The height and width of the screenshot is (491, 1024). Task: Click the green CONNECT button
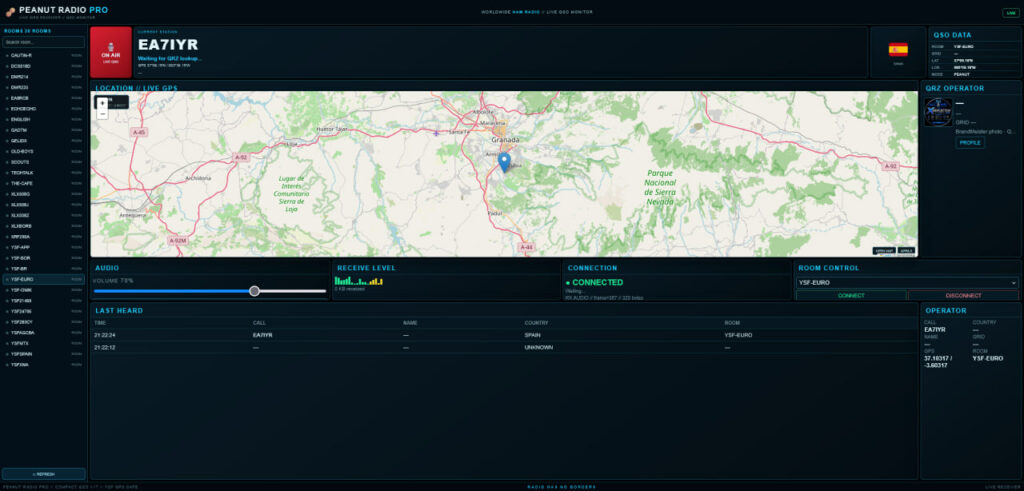(851, 296)
